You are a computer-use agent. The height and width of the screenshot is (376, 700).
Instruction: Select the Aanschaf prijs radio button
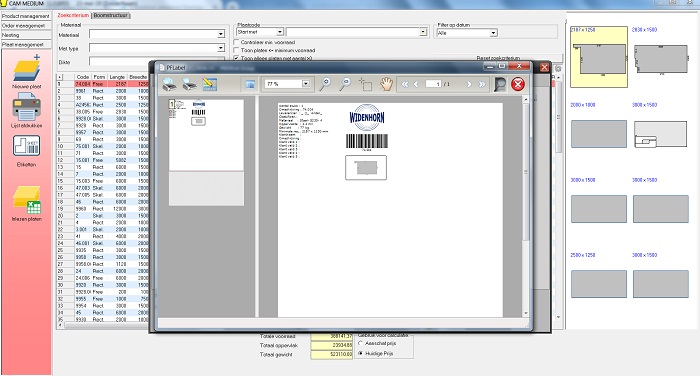click(x=361, y=343)
